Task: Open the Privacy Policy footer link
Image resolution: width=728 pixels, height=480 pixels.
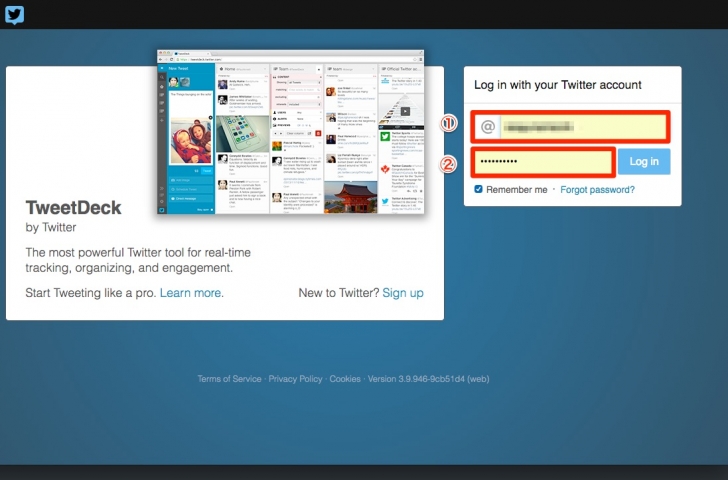Action: pyautogui.click(x=295, y=379)
